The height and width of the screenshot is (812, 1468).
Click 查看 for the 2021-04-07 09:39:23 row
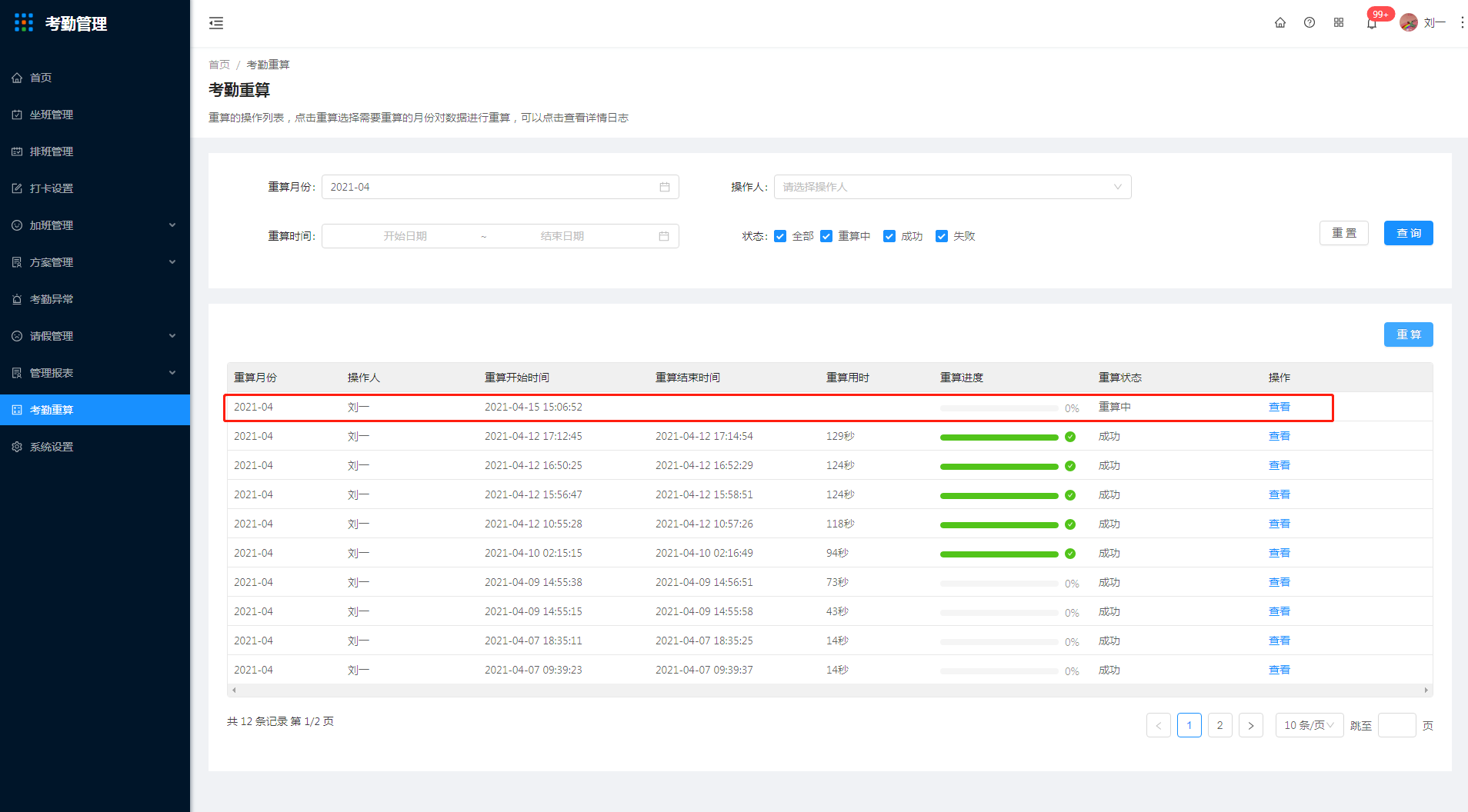[1279, 670]
